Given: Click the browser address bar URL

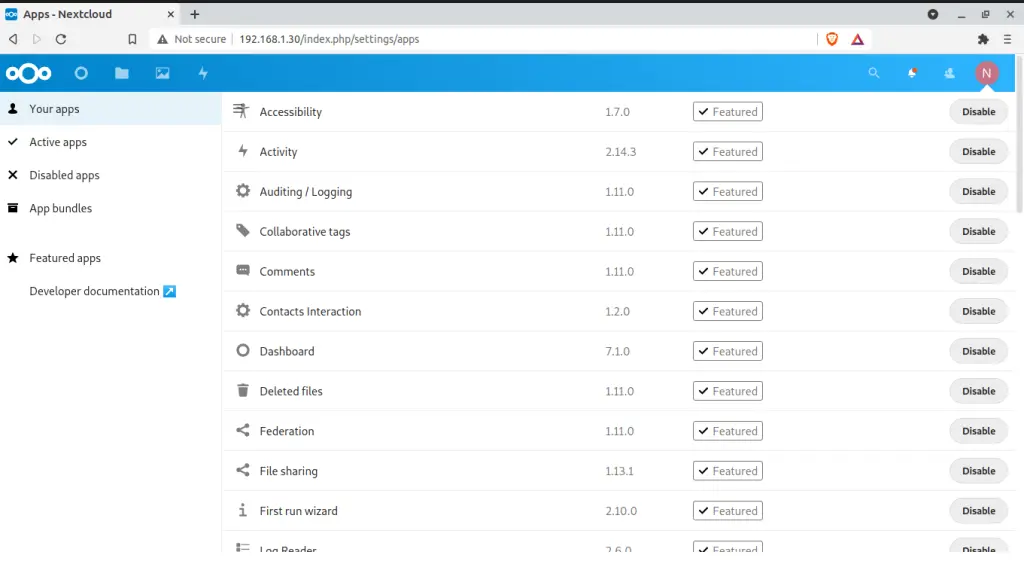Looking at the screenshot, I should coord(329,39).
